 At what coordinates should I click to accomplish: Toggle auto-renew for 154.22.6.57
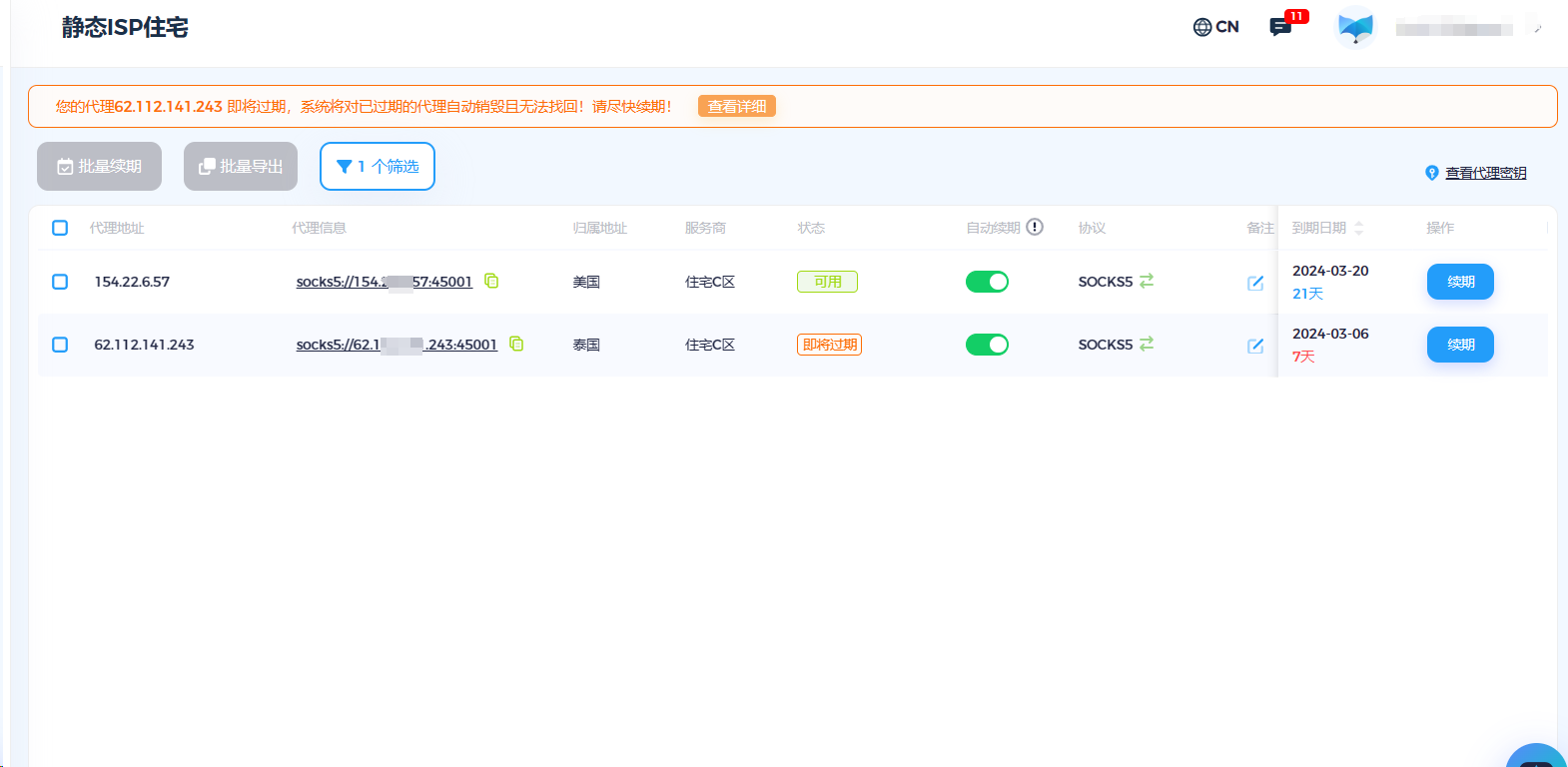tap(987, 282)
